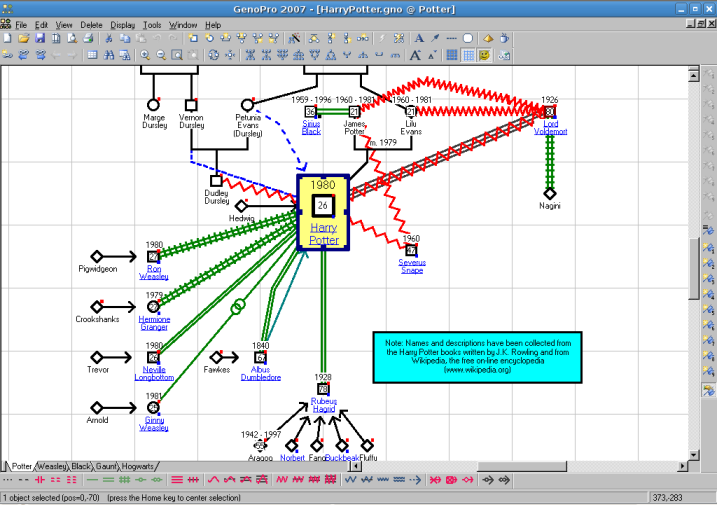Launch the family wizard wand icon
The width and height of the screenshot is (717, 505).
tap(294, 39)
